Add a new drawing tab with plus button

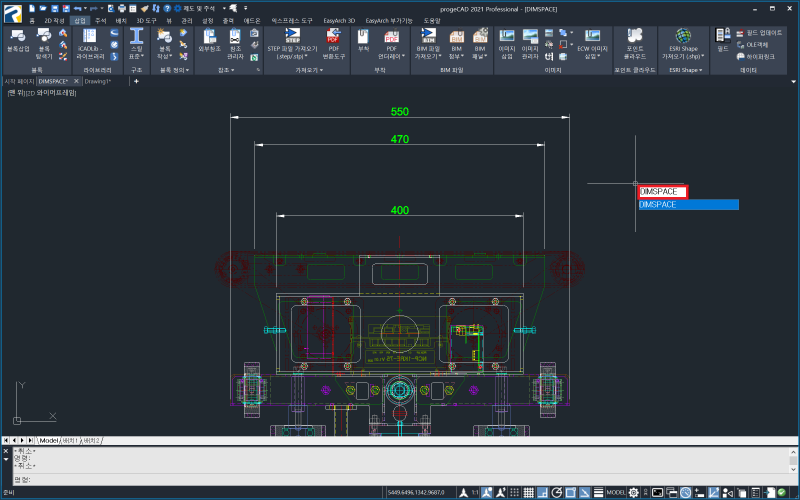point(136,81)
